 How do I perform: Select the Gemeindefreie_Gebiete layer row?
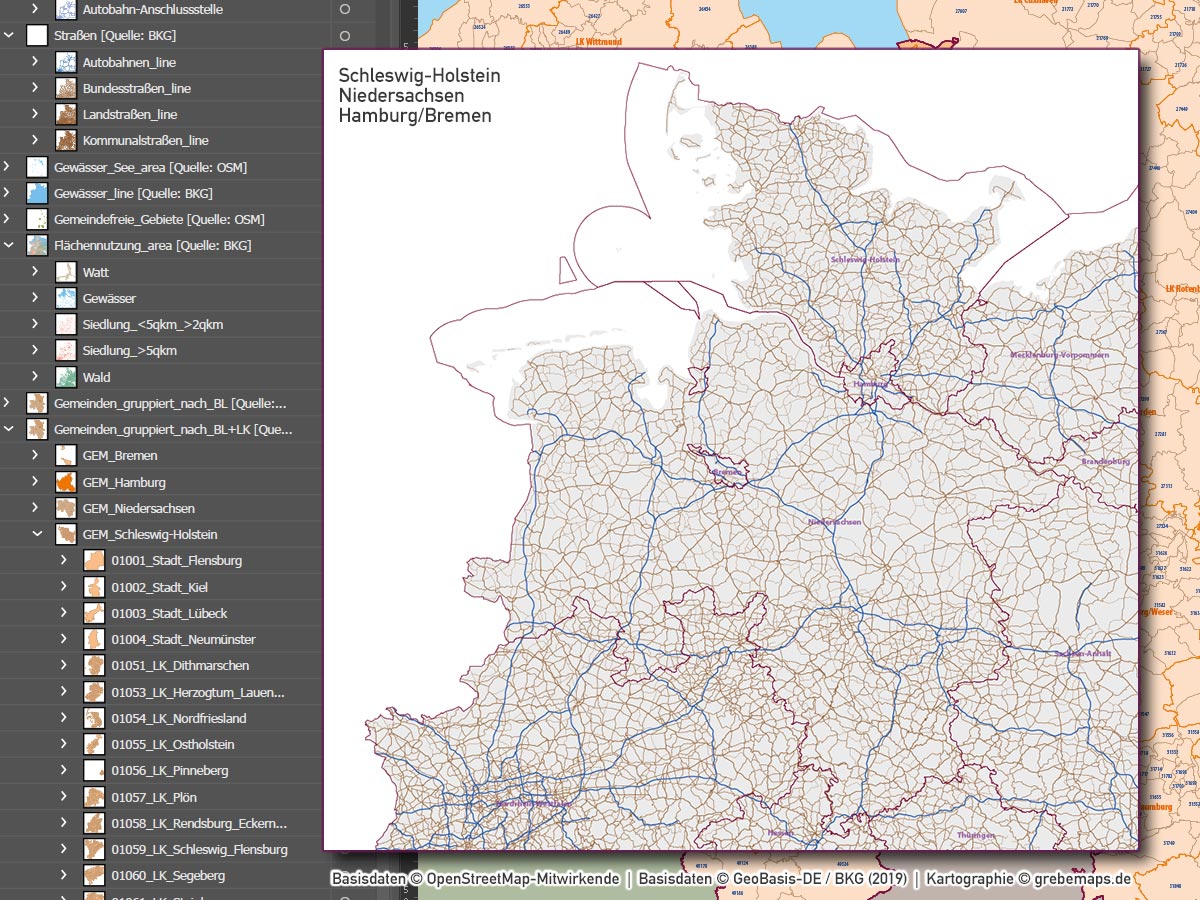click(160, 219)
